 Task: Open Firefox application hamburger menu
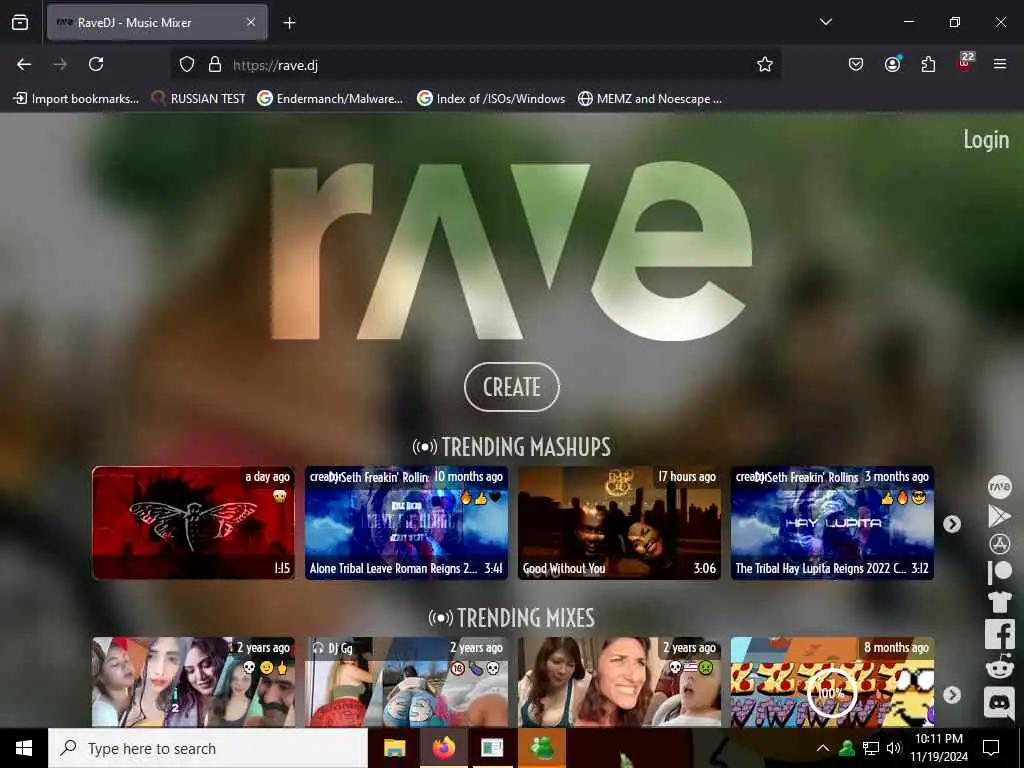point(999,64)
